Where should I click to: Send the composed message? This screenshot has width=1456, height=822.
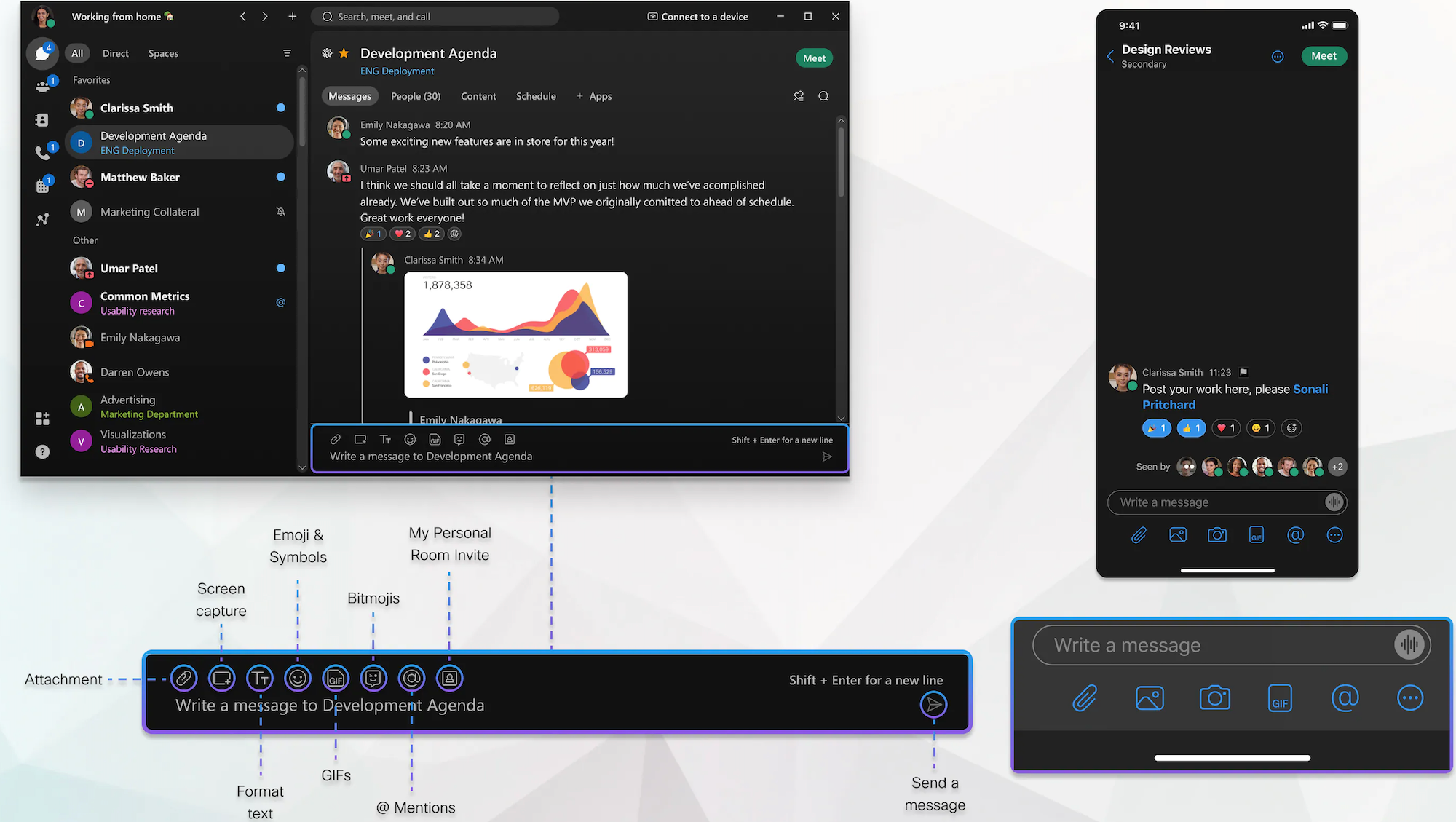coord(931,704)
